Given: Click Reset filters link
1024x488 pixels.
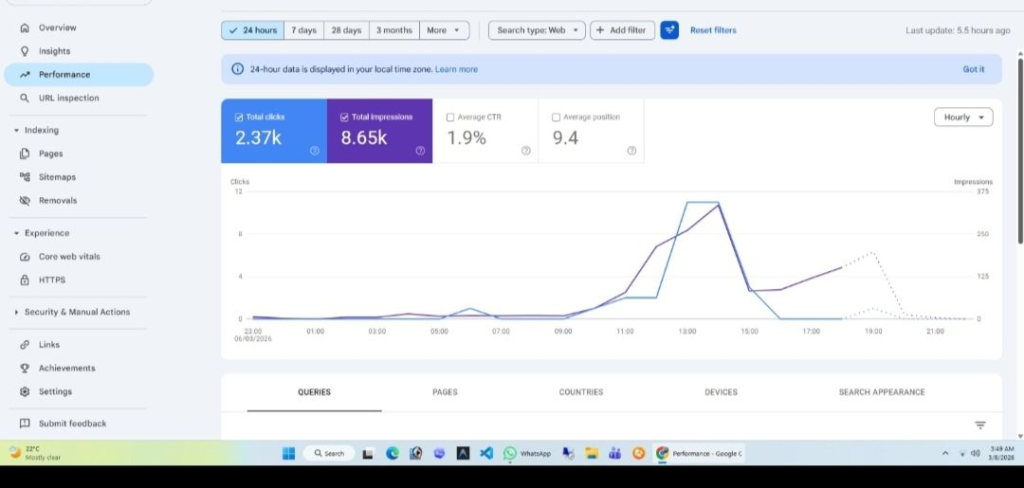Looking at the screenshot, I should click(713, 30).
